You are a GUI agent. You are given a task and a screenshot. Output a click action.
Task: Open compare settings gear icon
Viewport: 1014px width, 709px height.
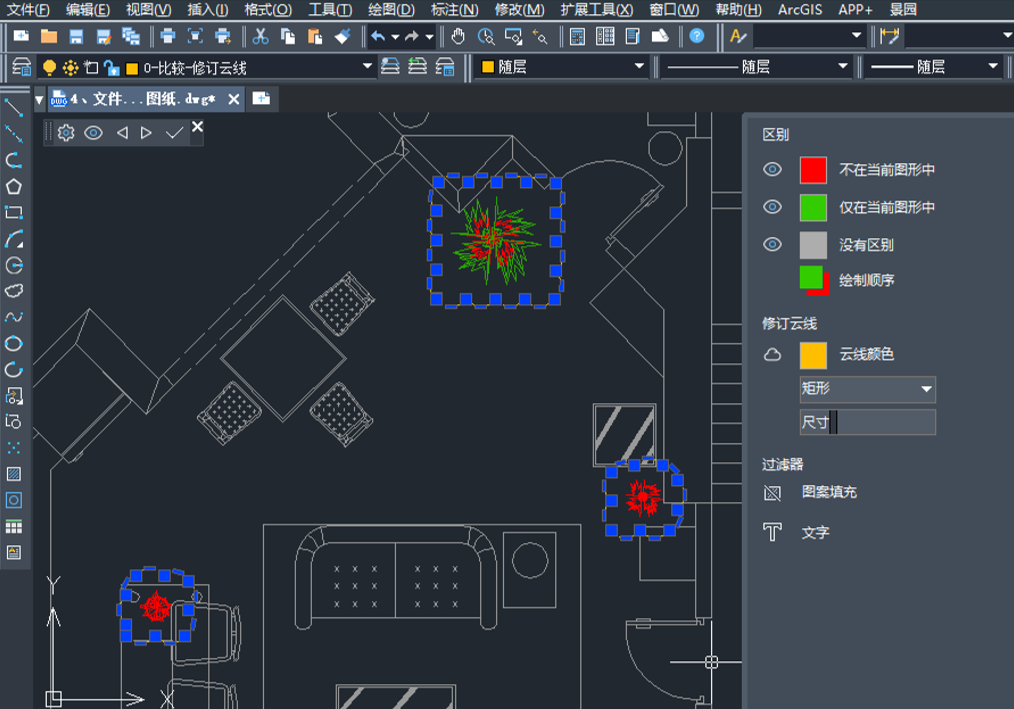click(x=66, y=133)
